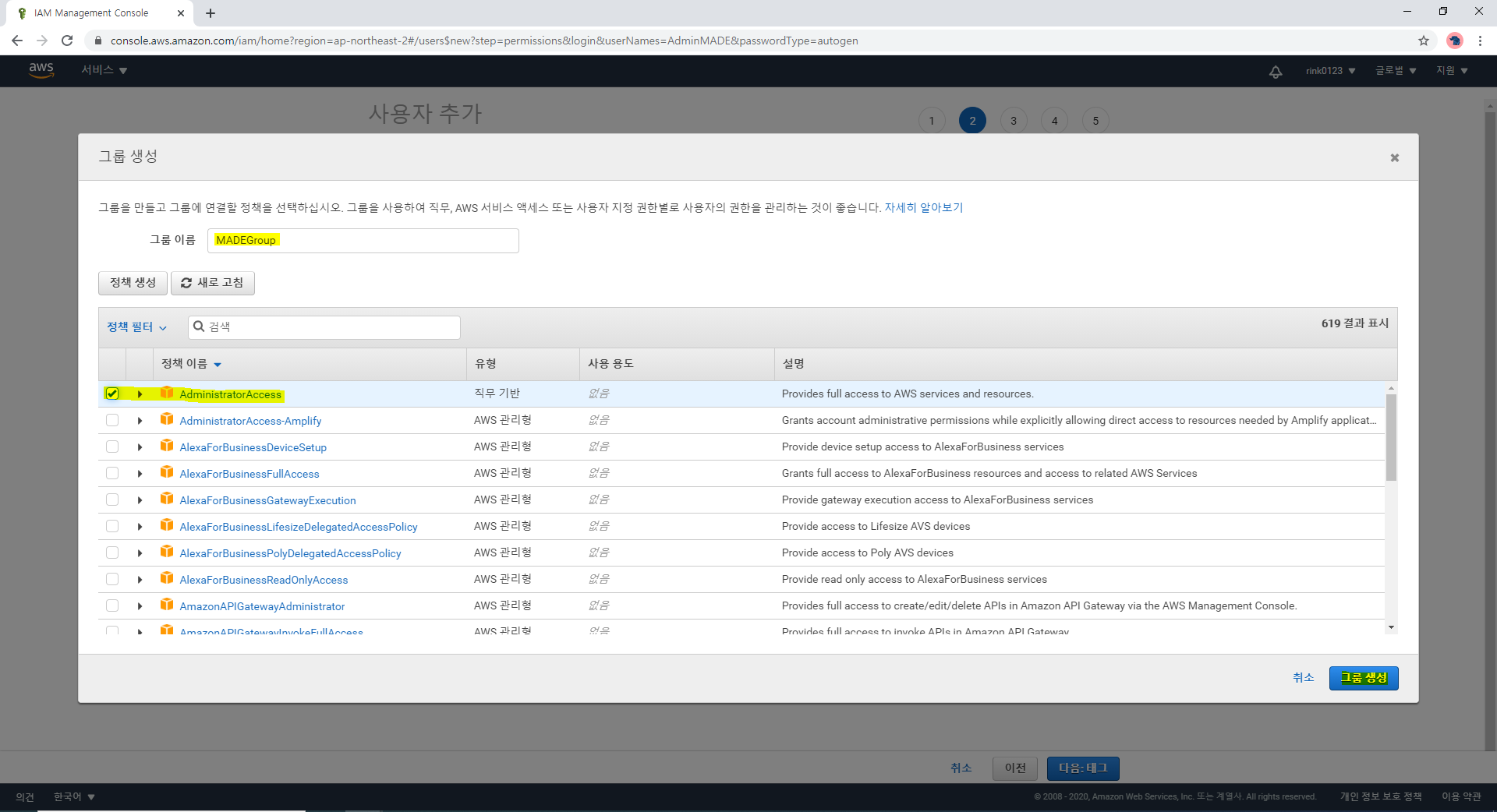Expand the AlexaForBusinessDeviceSetup row details
Screen dimensions: 1497x812
click(140, 447)
